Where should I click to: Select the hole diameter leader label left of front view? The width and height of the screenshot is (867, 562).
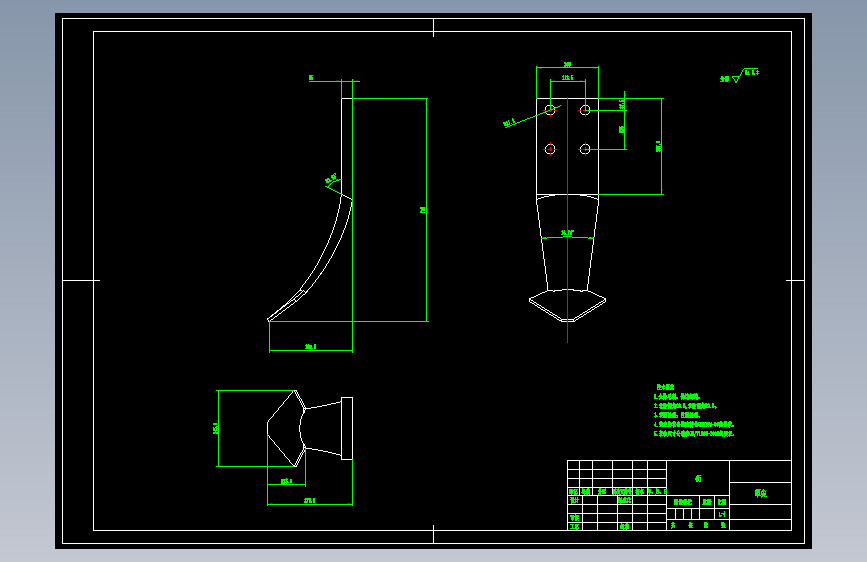pyautogui.click(x=509, y=122)
